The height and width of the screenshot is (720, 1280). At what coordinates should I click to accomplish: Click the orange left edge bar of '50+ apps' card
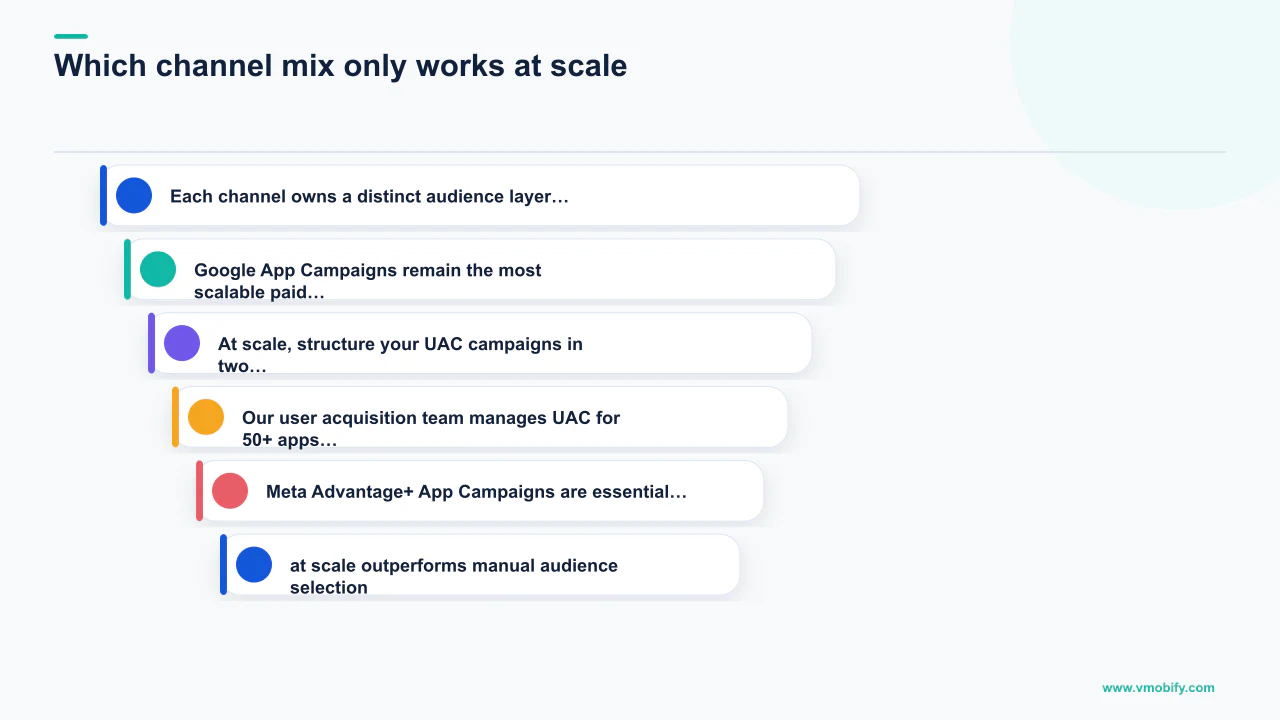click(175, 417)
